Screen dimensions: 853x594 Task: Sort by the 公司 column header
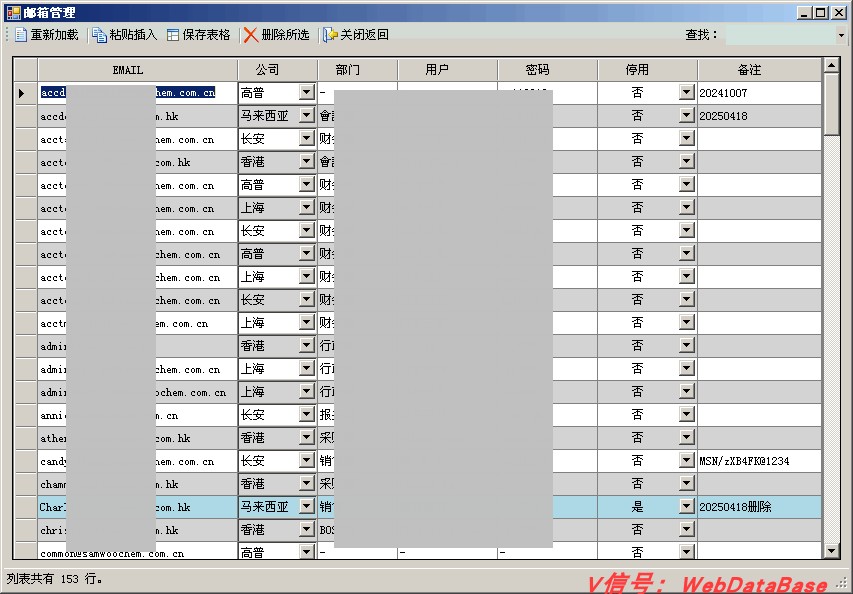pos(277,70)
